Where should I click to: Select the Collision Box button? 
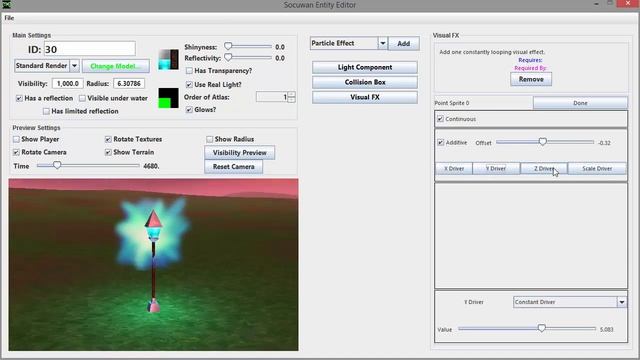[364, 82]
